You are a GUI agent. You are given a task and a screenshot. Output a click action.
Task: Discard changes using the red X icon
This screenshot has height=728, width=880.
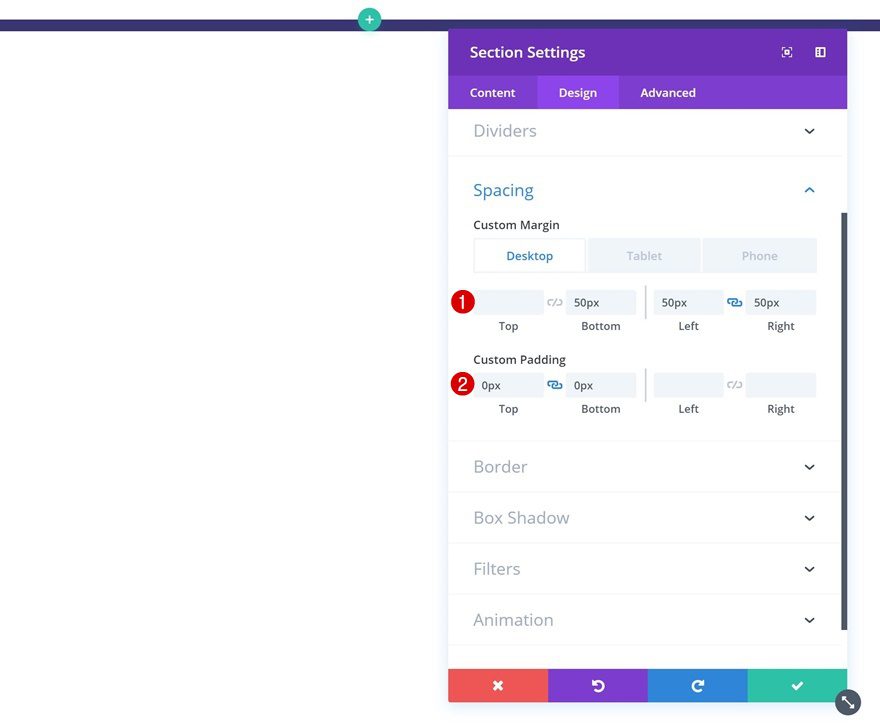[497, 685]
